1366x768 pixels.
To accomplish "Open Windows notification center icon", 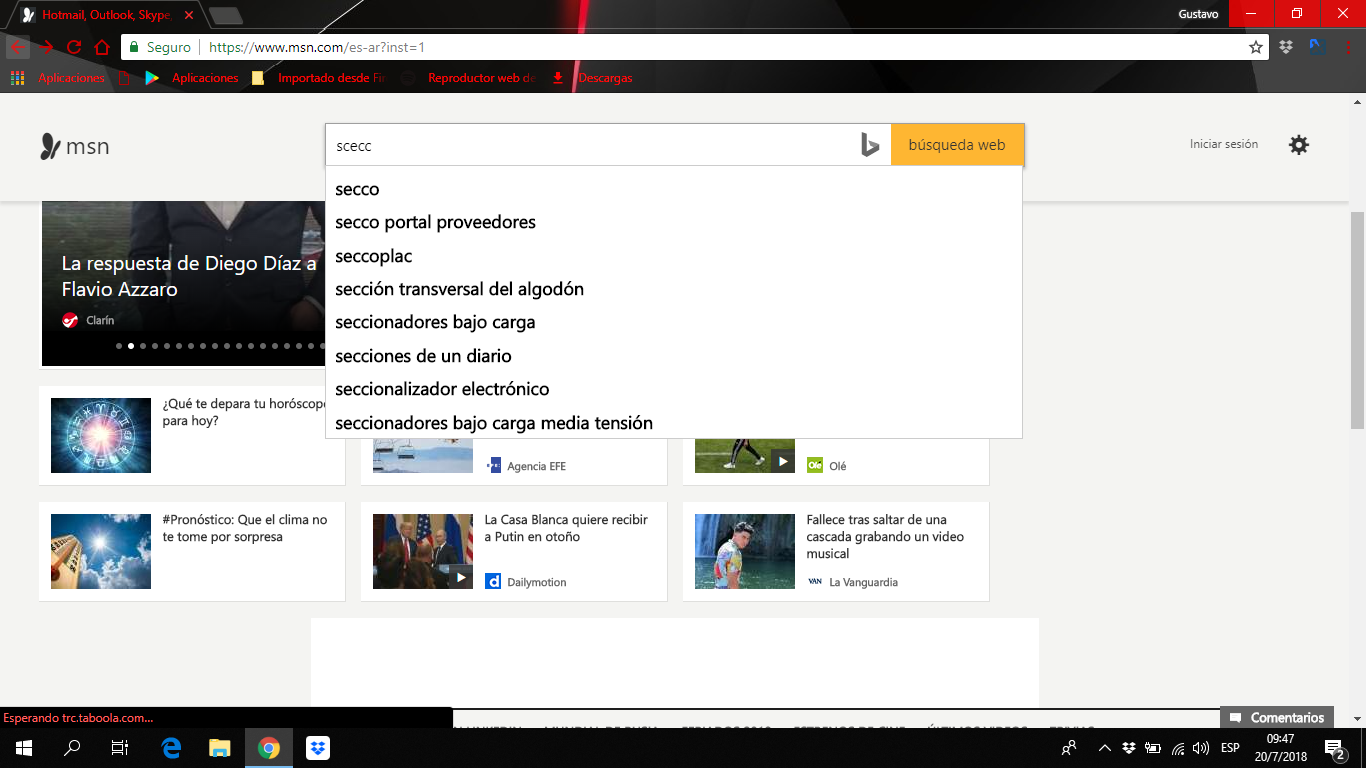I will (x=1334, y=748).
